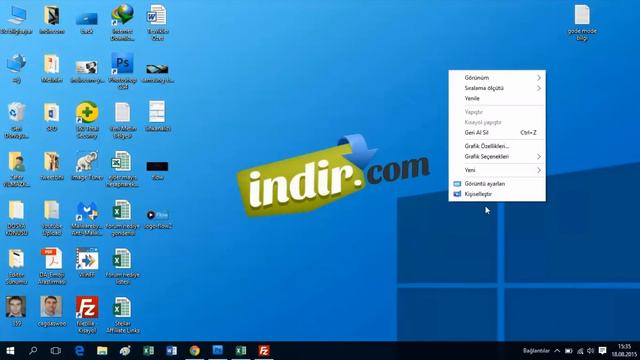Viewport: 640px width, 360px height.
Task: Select the Word document desktop icon
Action: point(158,22)
